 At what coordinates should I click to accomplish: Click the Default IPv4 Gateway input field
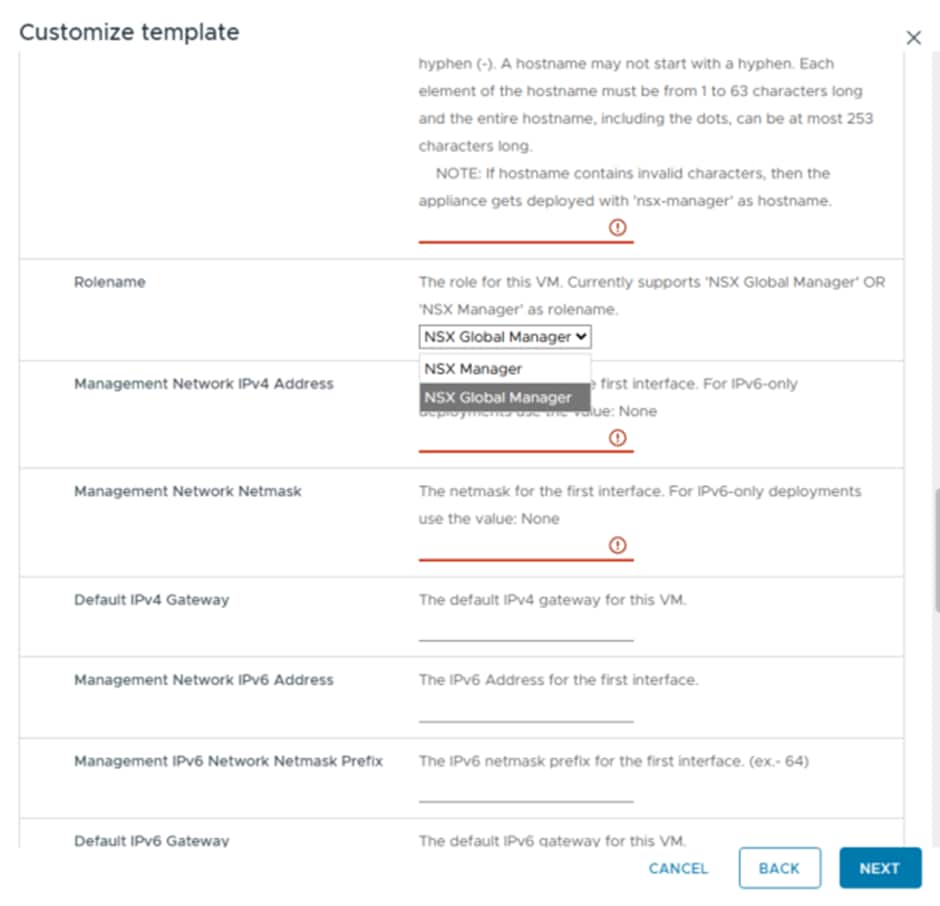[525, 636]
